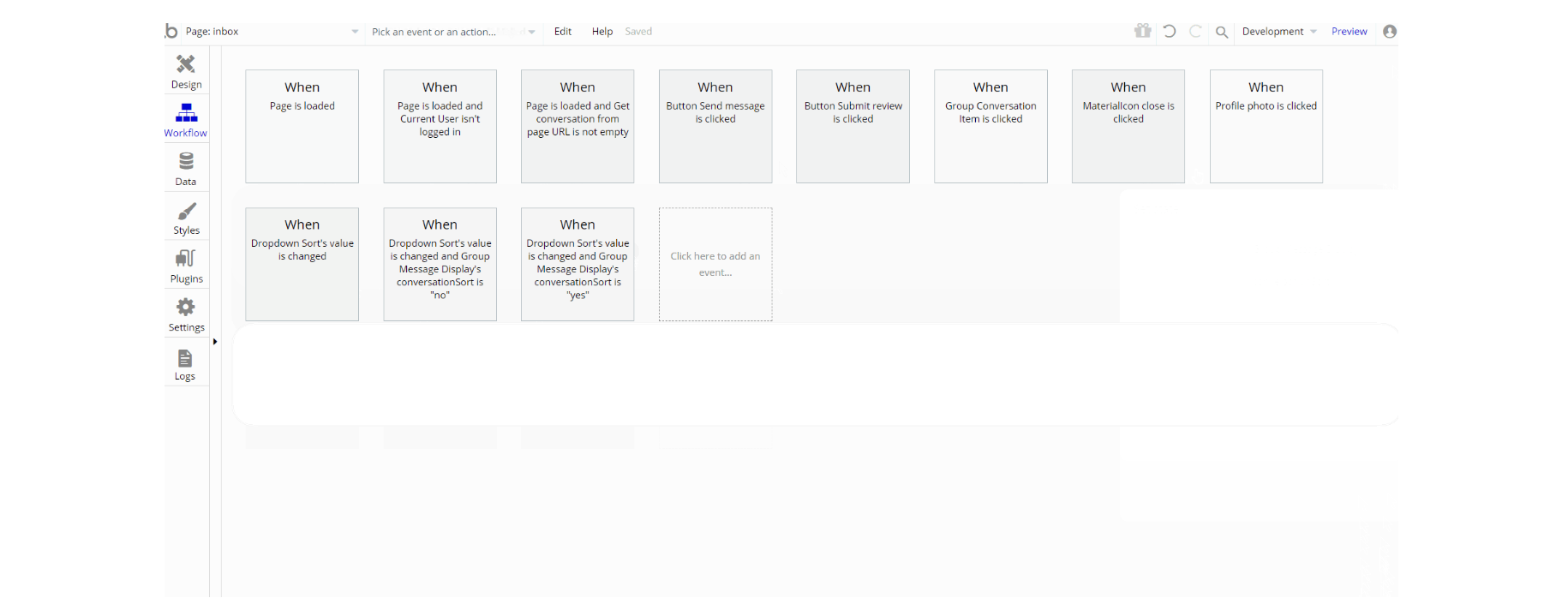Open the Development version dropdown
1568x598 pixels.
click(1279, 32)
